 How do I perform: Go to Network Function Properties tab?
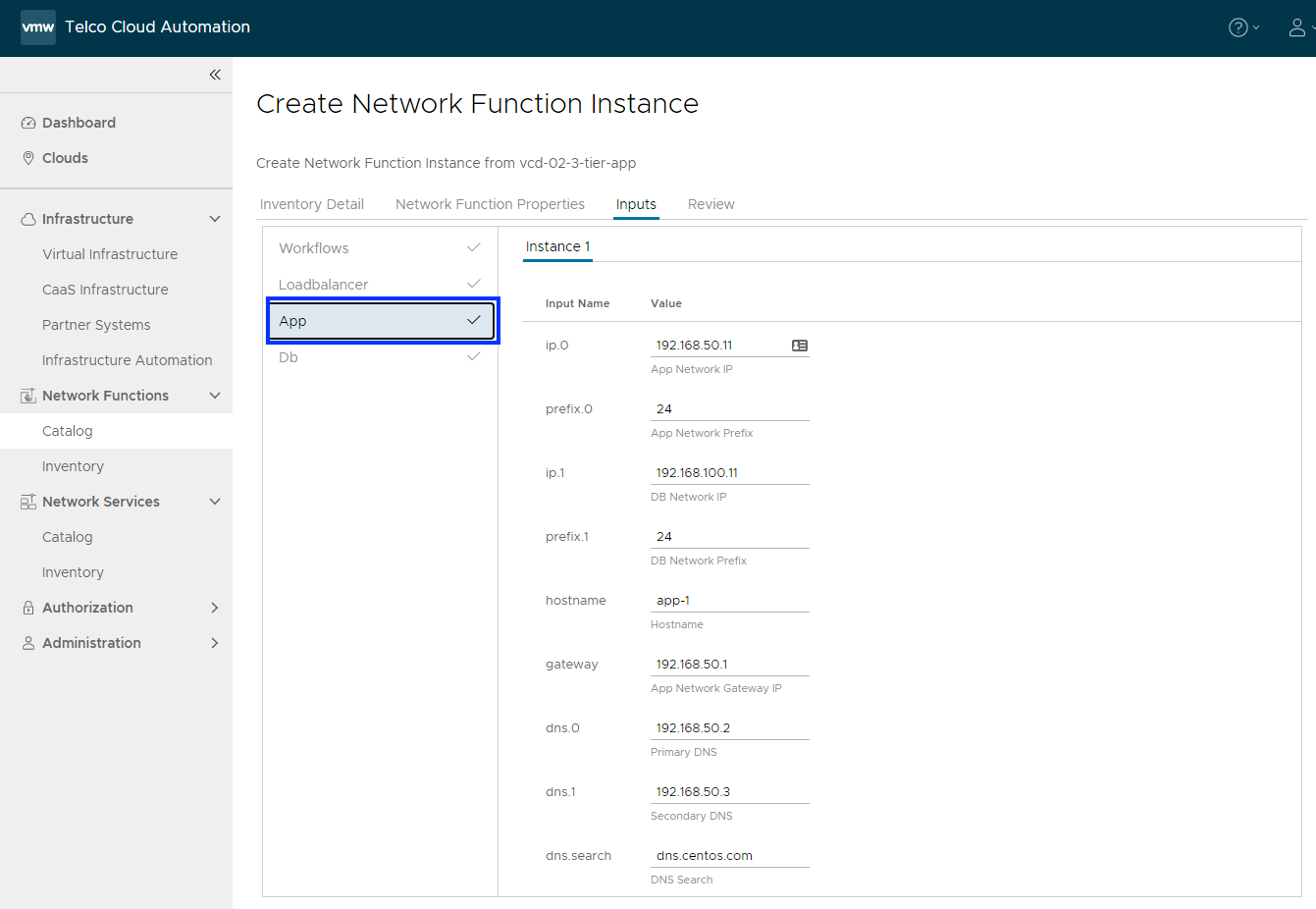tap(490, 204)
